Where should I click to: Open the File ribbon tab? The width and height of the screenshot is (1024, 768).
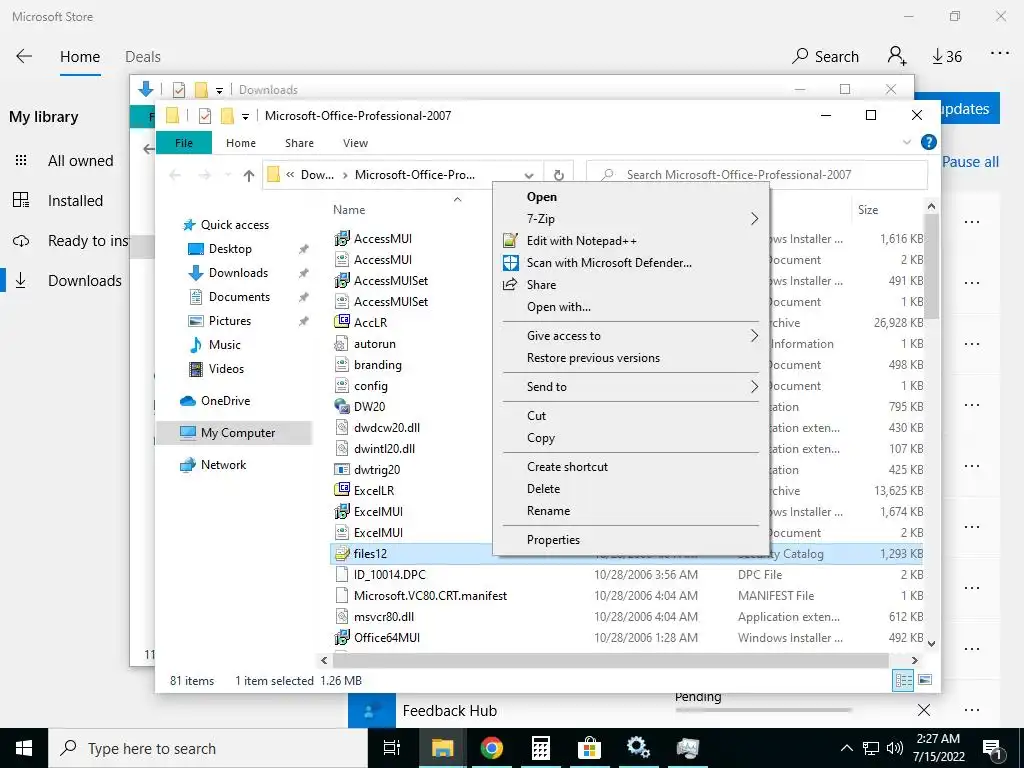coord(184,142)
